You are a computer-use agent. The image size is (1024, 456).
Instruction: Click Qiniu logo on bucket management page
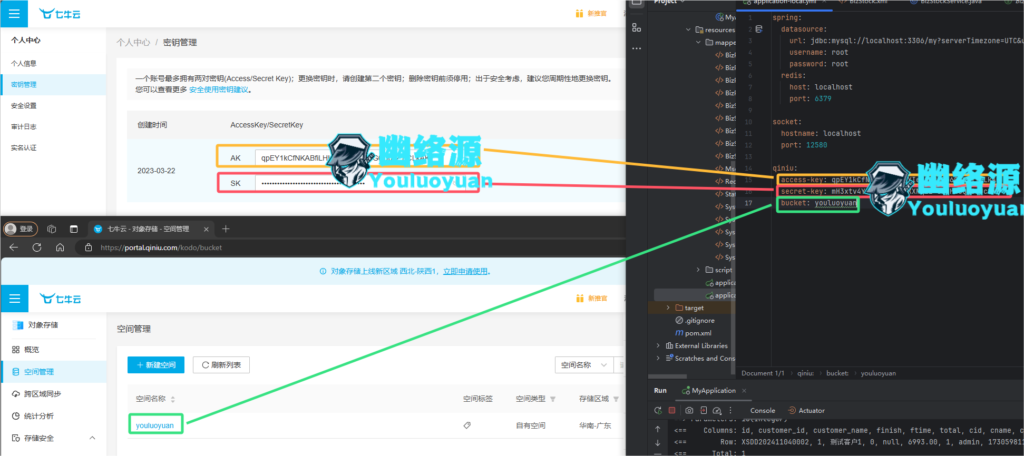tap(60, 299)
